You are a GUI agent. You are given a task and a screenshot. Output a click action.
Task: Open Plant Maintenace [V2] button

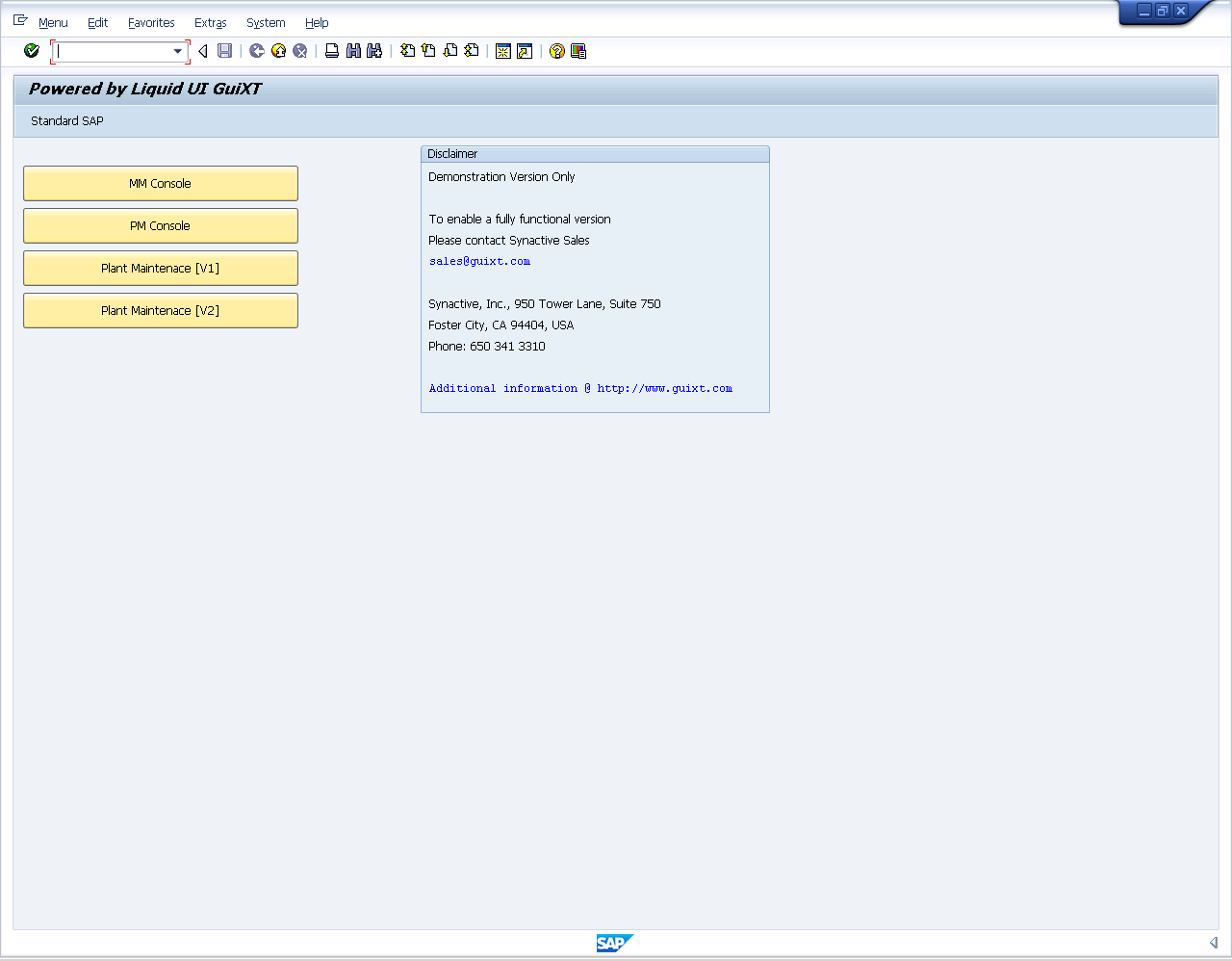(x=161, y=310)
